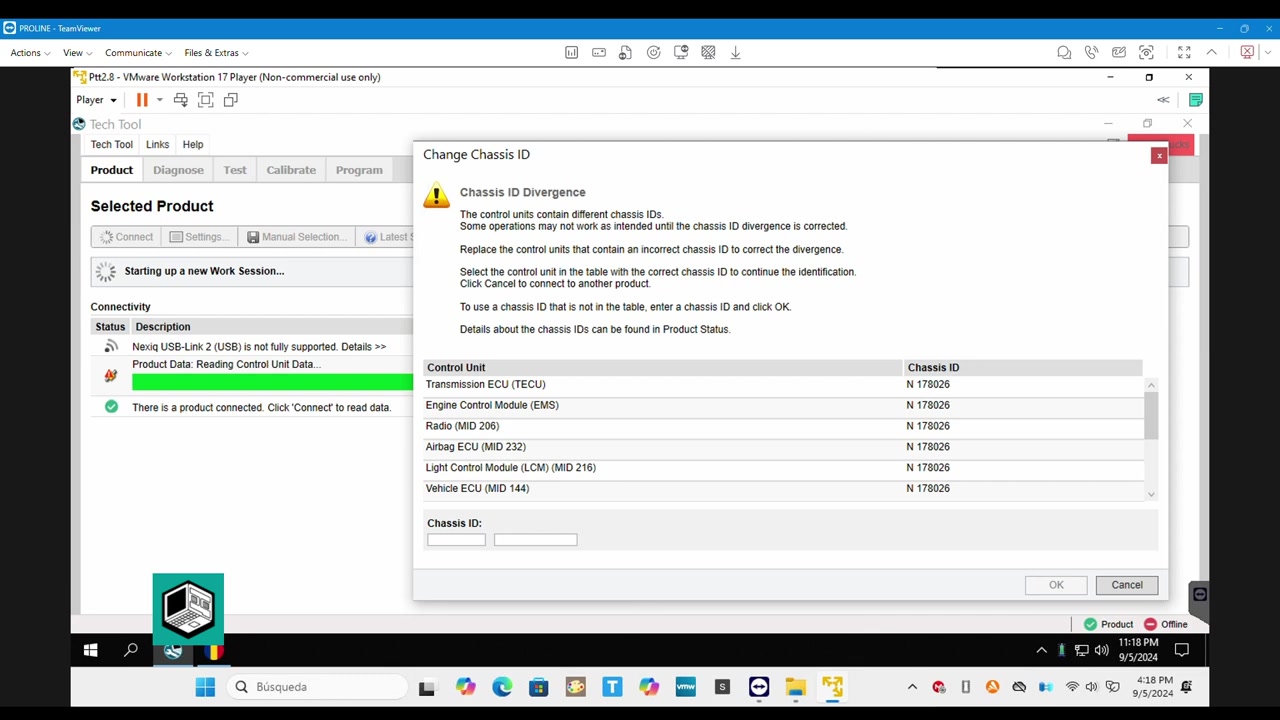This screenshot has height=720, width=1280.
Task: Open the VMware Player dropdown menu
Action: pos(96,100)
